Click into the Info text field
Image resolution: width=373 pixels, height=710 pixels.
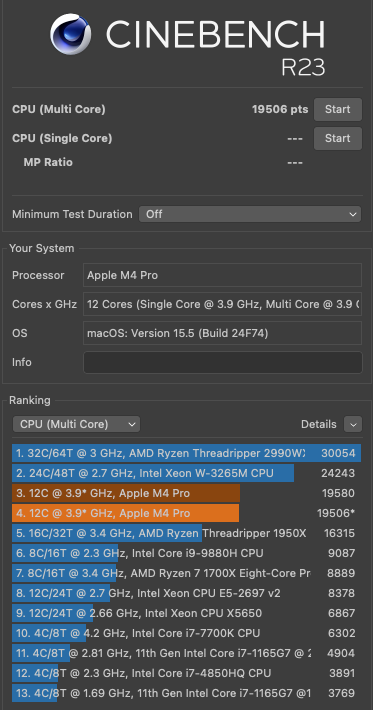tap(223, 362)
